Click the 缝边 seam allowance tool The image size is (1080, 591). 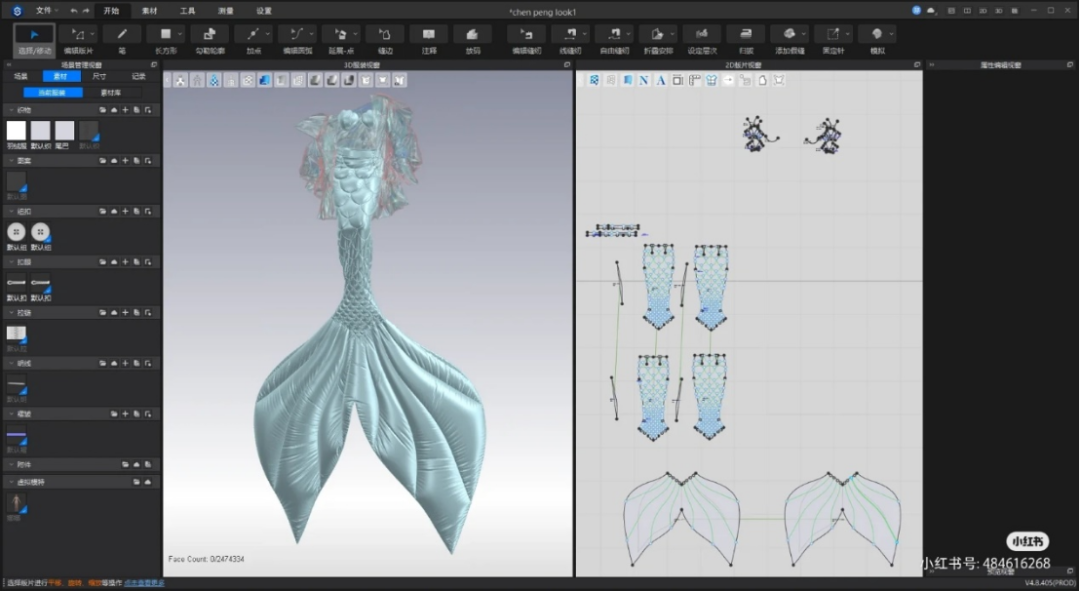385,40
